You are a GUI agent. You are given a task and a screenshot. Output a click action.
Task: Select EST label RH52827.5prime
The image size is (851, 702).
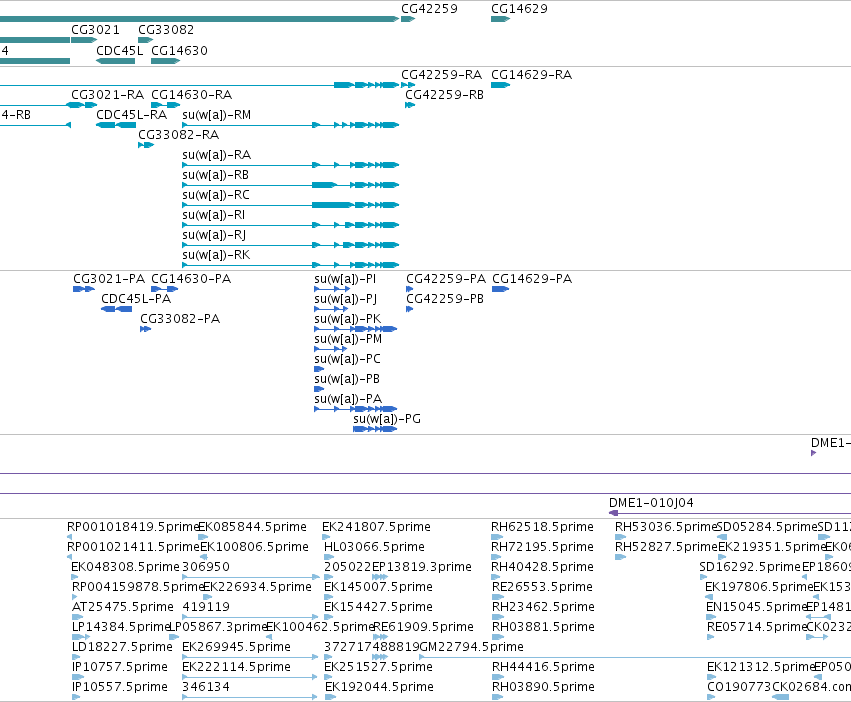[x=666, y=547]
